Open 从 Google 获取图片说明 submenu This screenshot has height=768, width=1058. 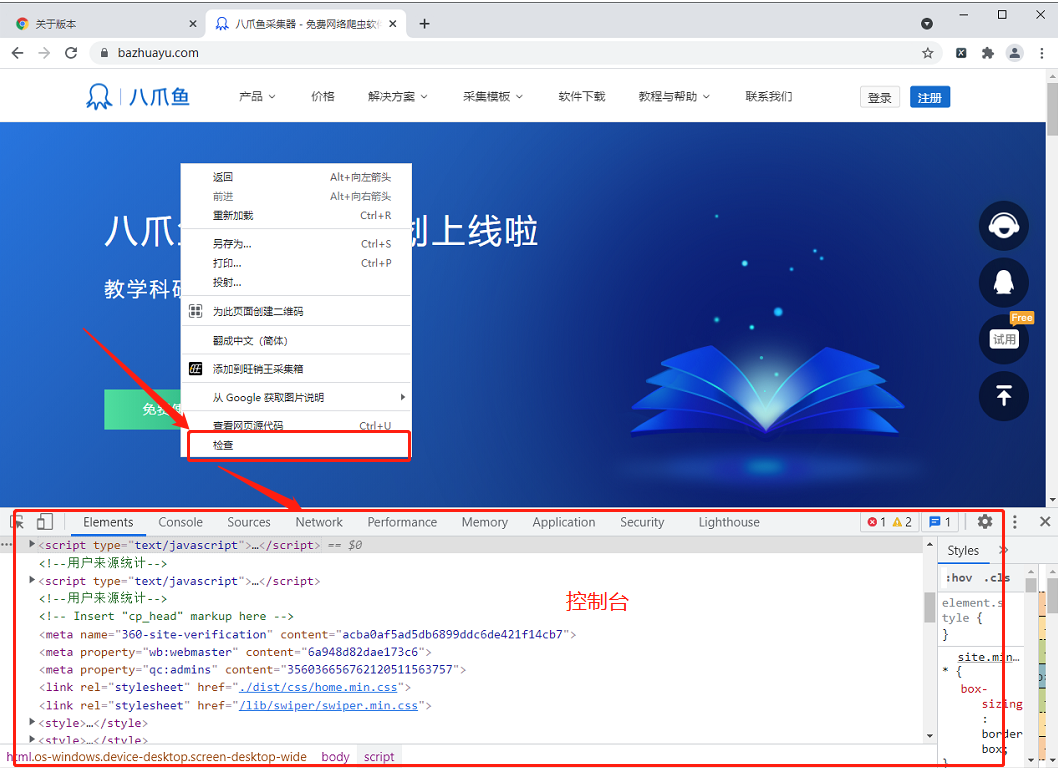tap(296, 397)
